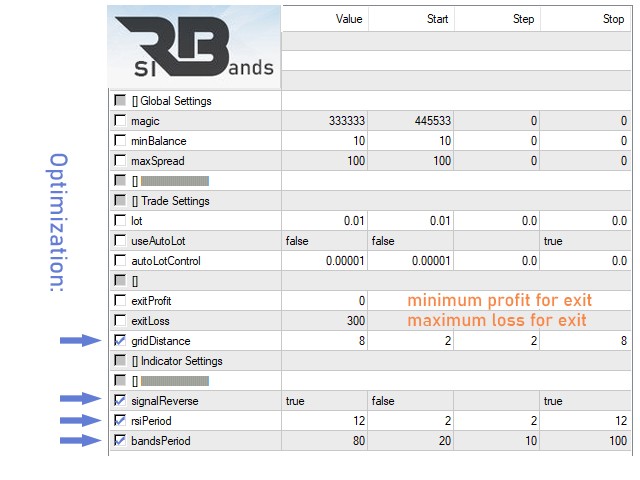Untick the rsiPeriod checkbox
Viewport: 640px width, 480px height.
[x=121, y=421]
